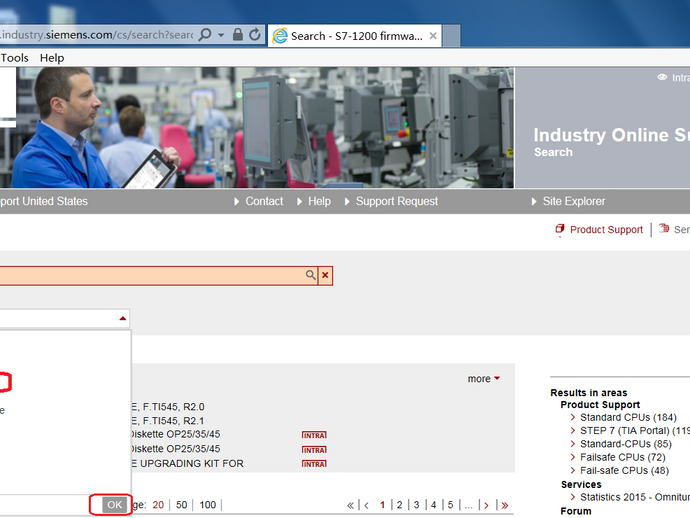The image size is (690, 518).
Task: Click the Industry Online Support banner title
Action: [612, 135]
